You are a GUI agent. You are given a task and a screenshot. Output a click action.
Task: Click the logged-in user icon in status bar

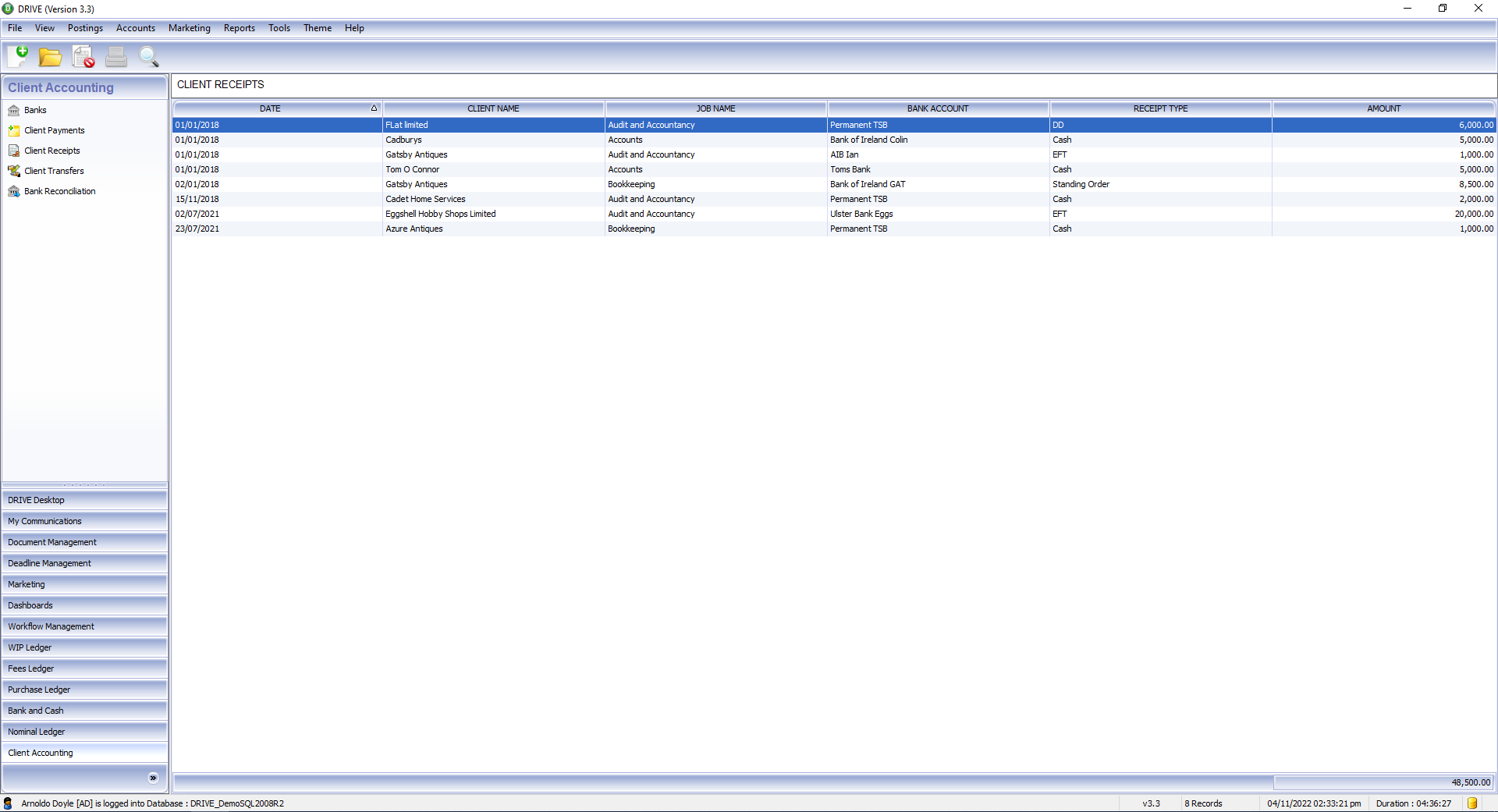point(8,803)
